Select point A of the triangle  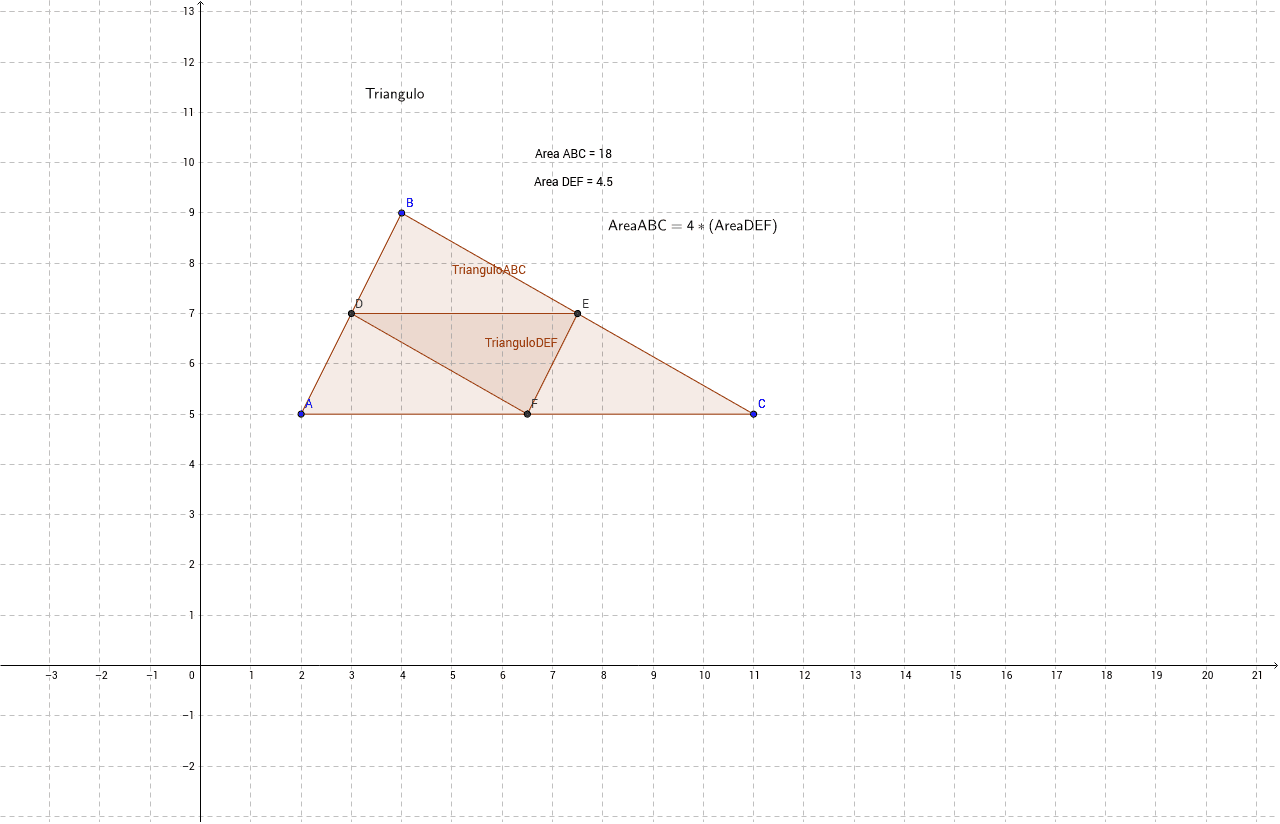pyautogui.click(x=301, y=414)
